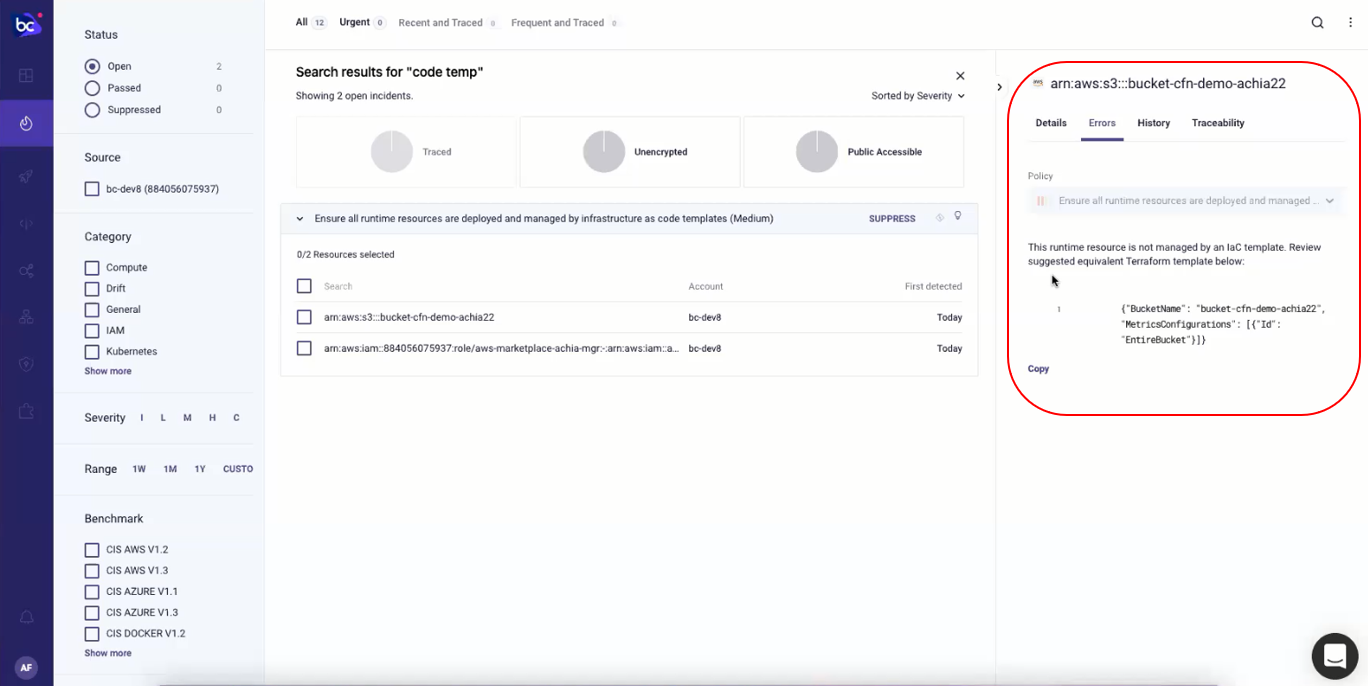Open the connected-nodes share icon in sidebar
Screen dimensions: 1368x687
pyautogui.click(x=26, y=271)
